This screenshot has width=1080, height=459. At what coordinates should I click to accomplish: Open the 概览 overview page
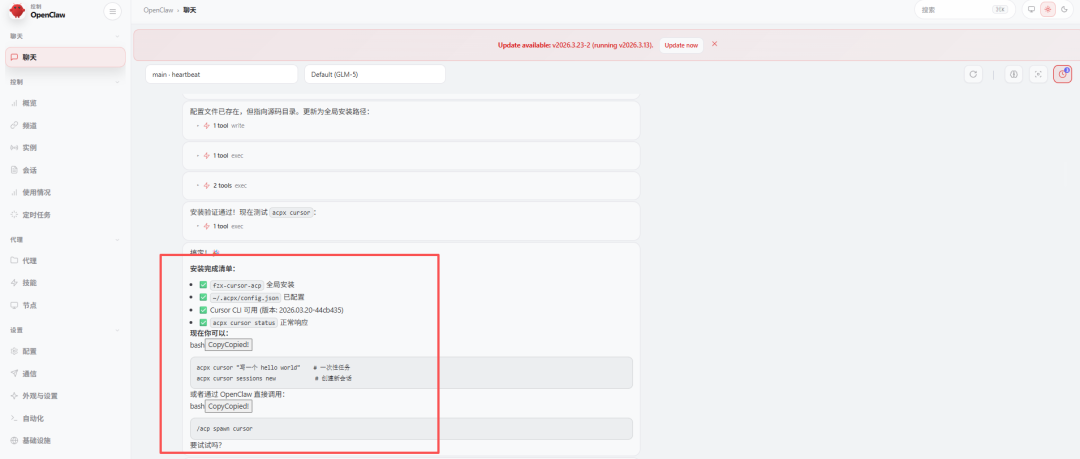pos(65,103)
